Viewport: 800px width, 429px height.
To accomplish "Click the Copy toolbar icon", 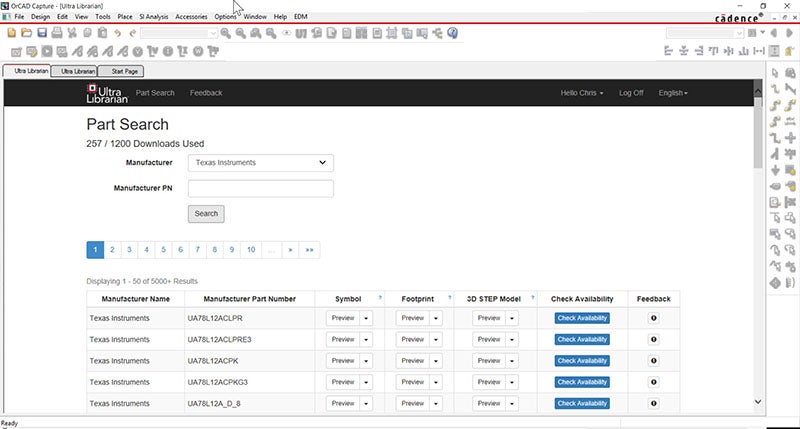I will click(87, 33).
